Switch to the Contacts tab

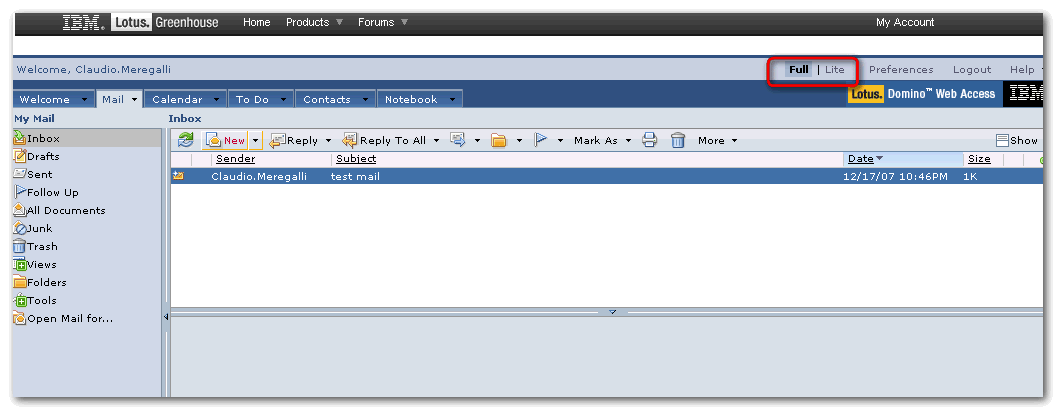[x=327, y=99]
